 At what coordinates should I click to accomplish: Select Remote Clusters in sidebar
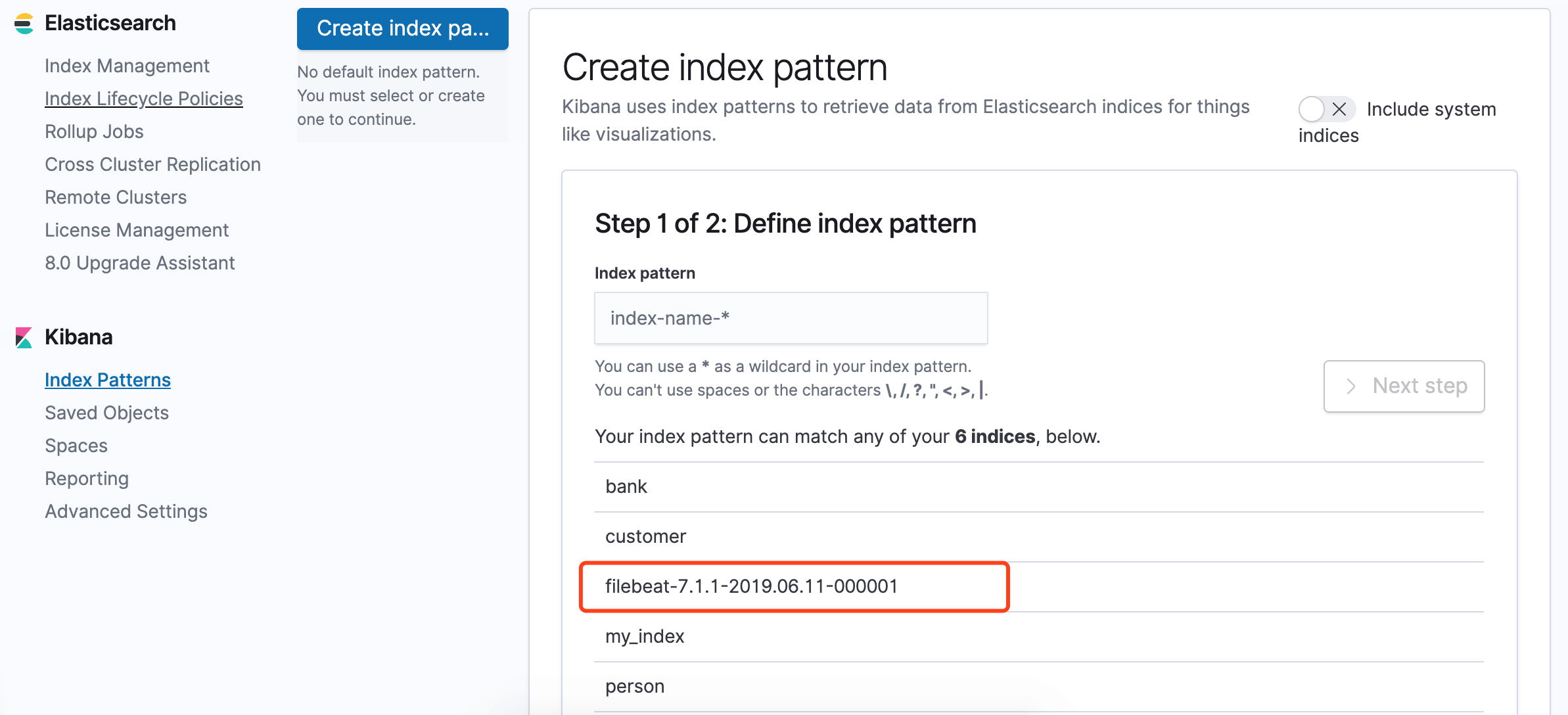pyautogui.click(x=116, y=197)
